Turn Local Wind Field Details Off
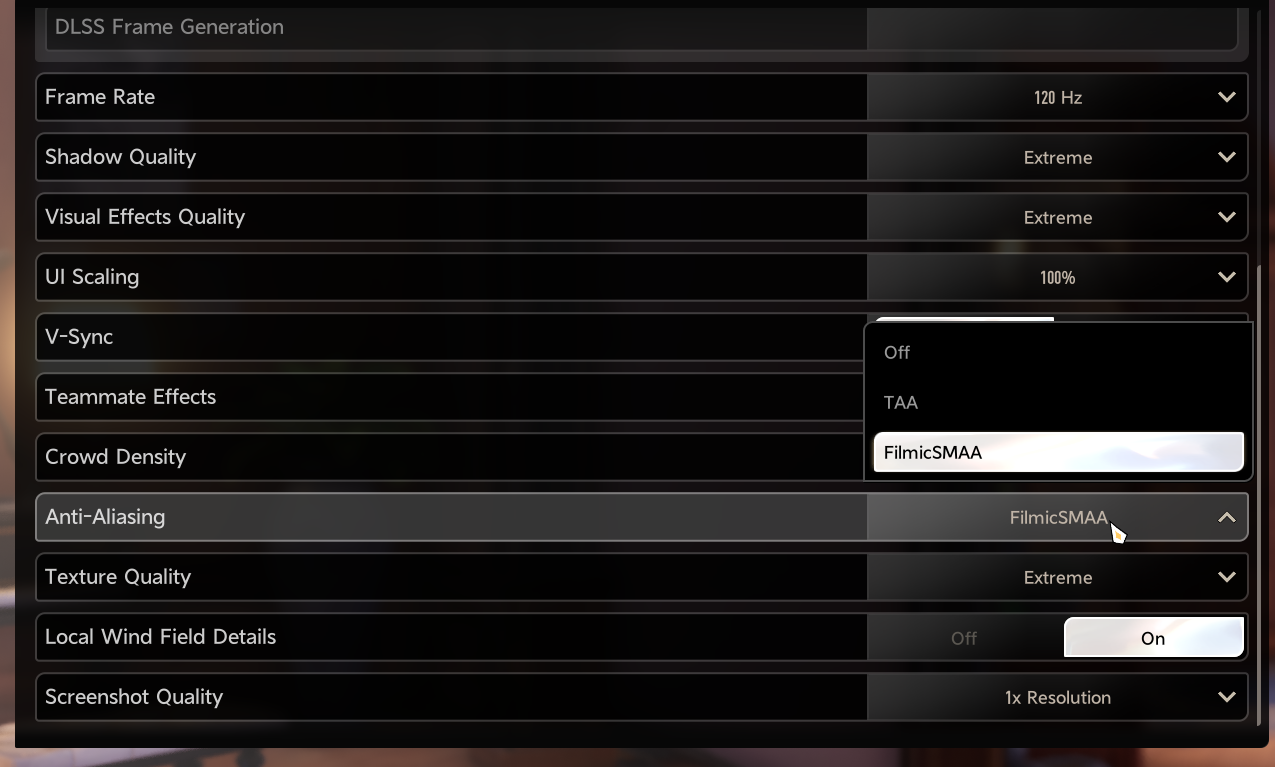Screen dimensions: 1275x767 point(964,638)
